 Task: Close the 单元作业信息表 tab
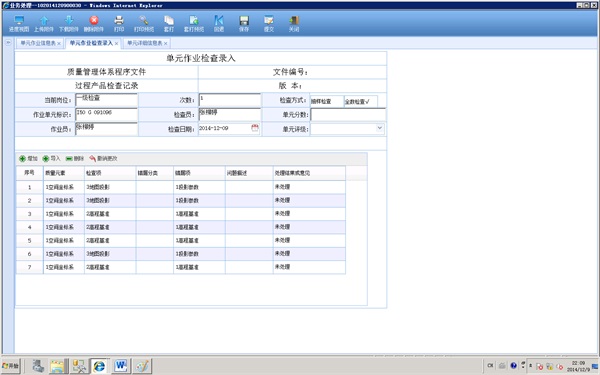(59, 44)
